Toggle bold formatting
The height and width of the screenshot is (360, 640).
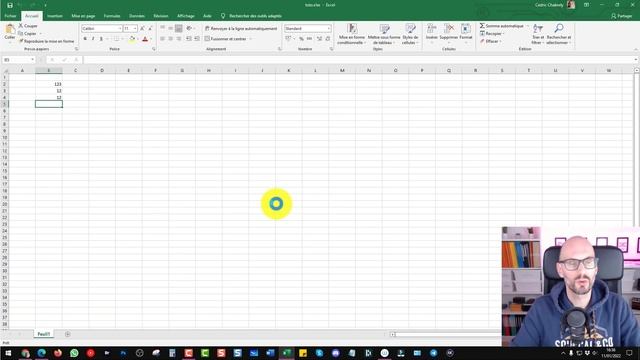[85, 39]
